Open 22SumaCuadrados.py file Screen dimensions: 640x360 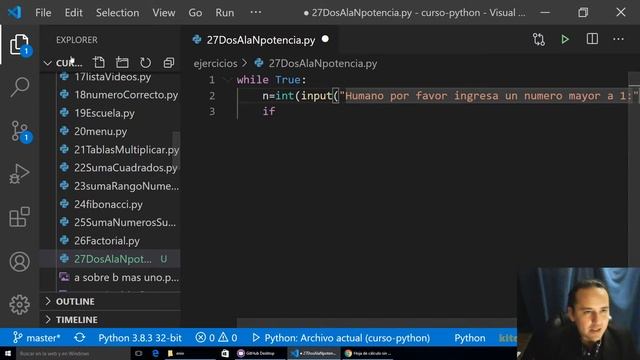pos(125,168)
